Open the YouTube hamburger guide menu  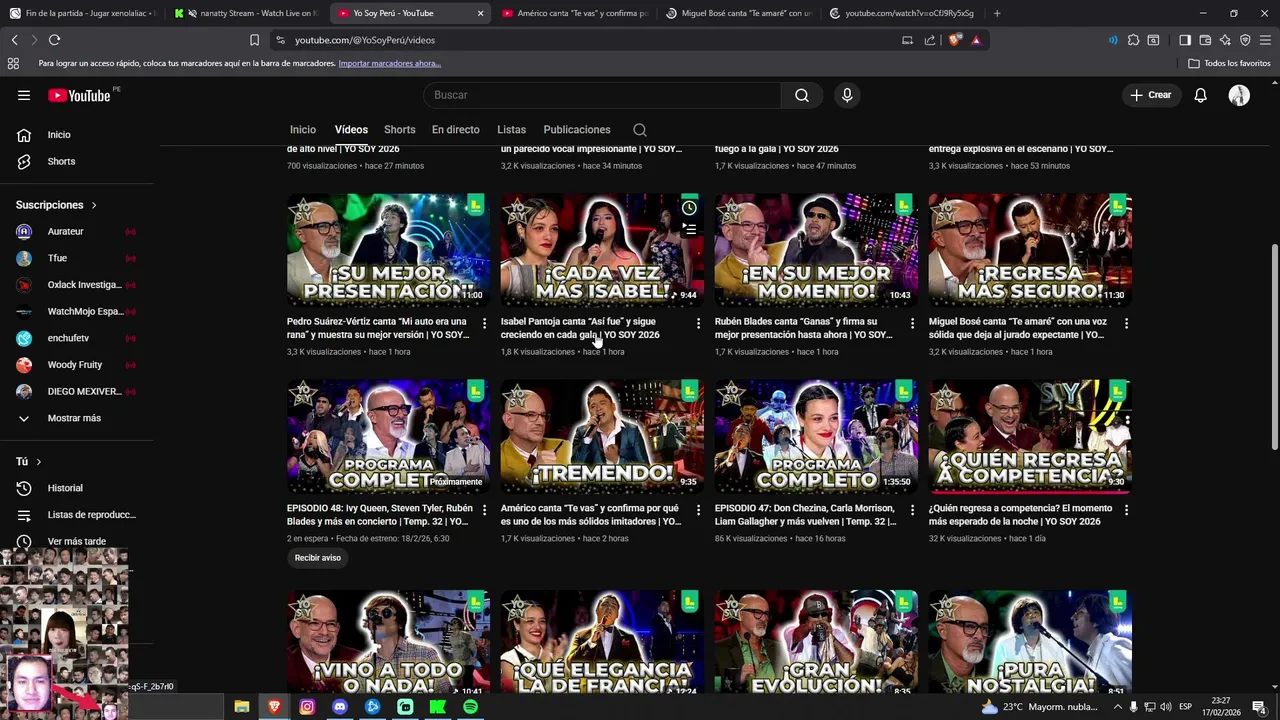[24, 95]
